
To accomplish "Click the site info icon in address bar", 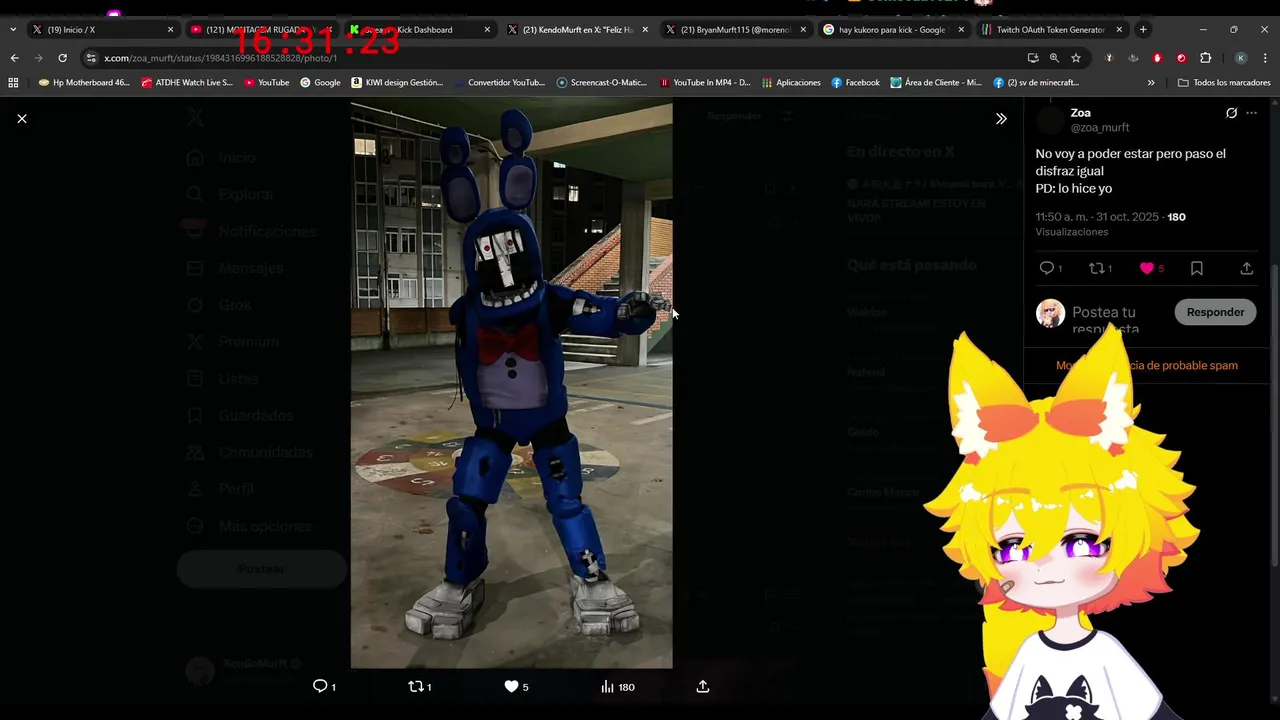I will (x=91, y=58).
